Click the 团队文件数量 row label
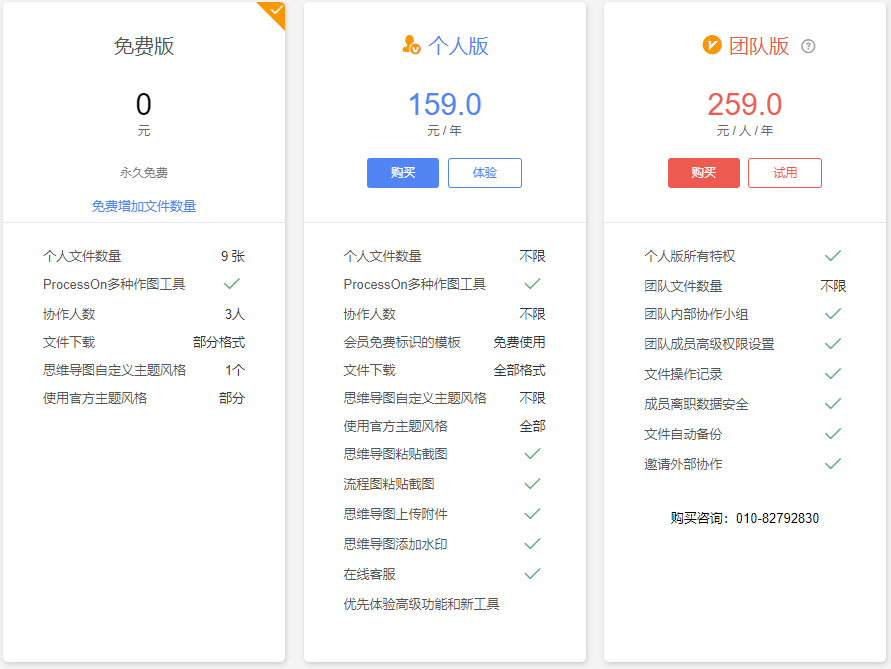The width and height of the screenshot is (891, 669). coord(683,286)
